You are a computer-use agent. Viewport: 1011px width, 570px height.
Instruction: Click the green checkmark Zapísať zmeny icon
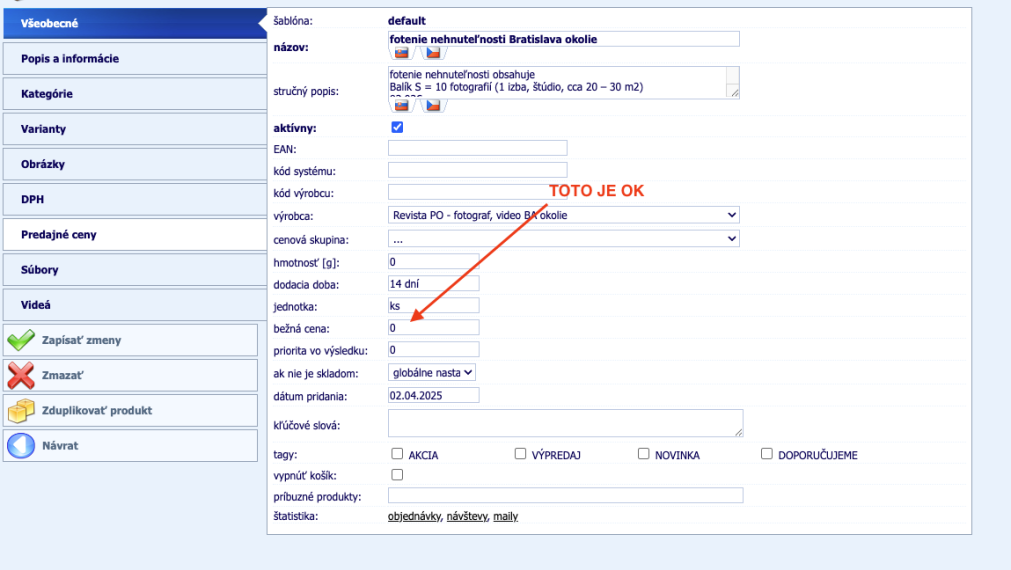(x=21, y=340)
